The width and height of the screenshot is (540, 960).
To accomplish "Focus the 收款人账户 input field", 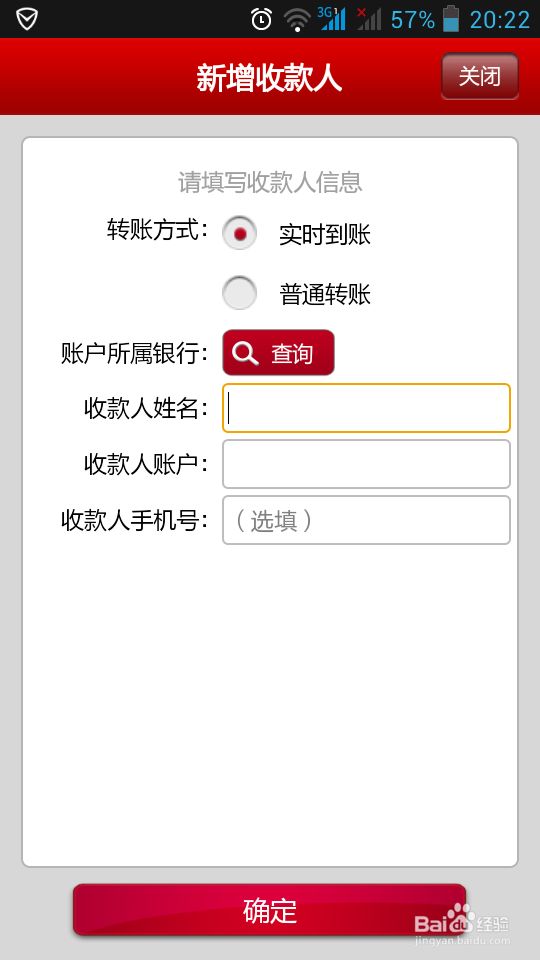I will coord(366,464).
